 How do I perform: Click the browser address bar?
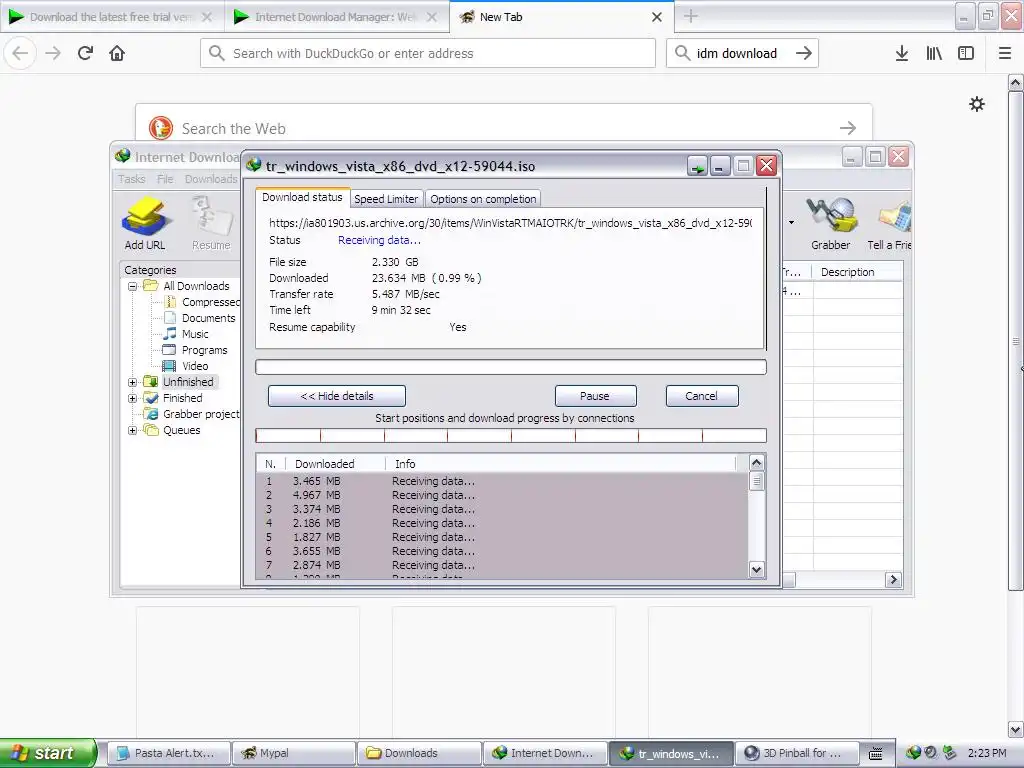(428, 54)
